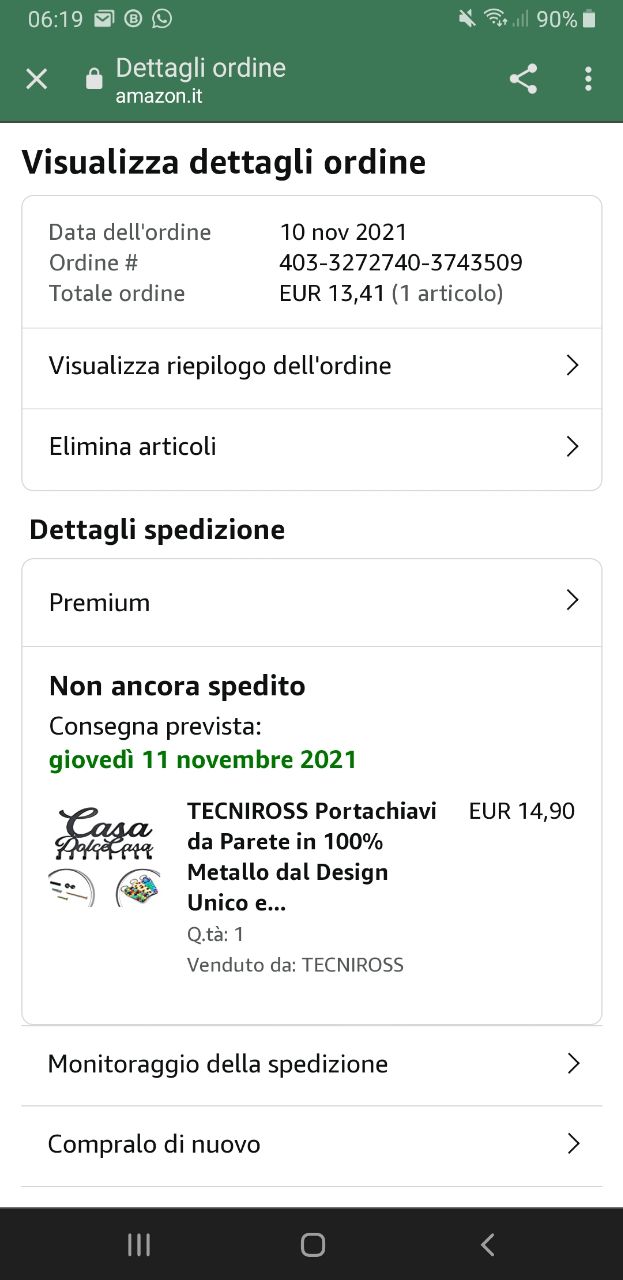Open Monitoraggio della spedizione chevron
This screenshot has height=1280, width=623.
[573, 1063]
